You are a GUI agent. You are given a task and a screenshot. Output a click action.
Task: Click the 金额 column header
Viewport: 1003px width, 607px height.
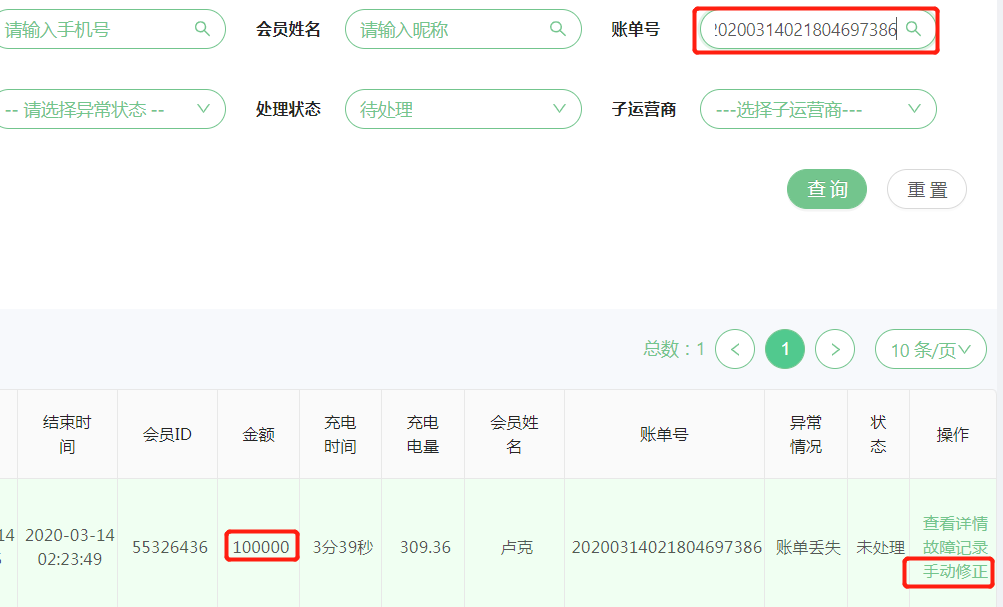[x=258, y=435]
